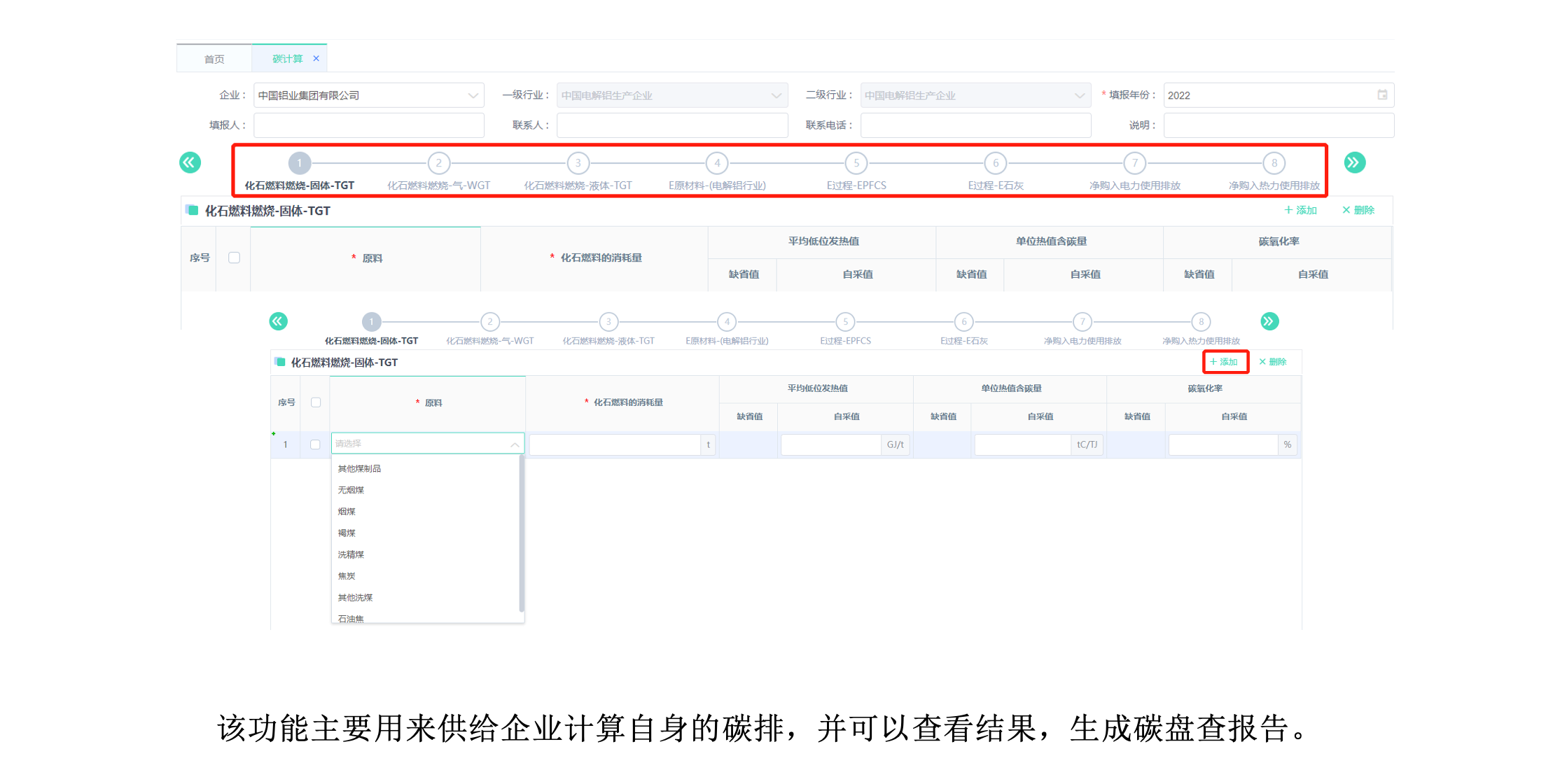Focus the 化石燃料的消耗量 input in row 1

point(615,444)
